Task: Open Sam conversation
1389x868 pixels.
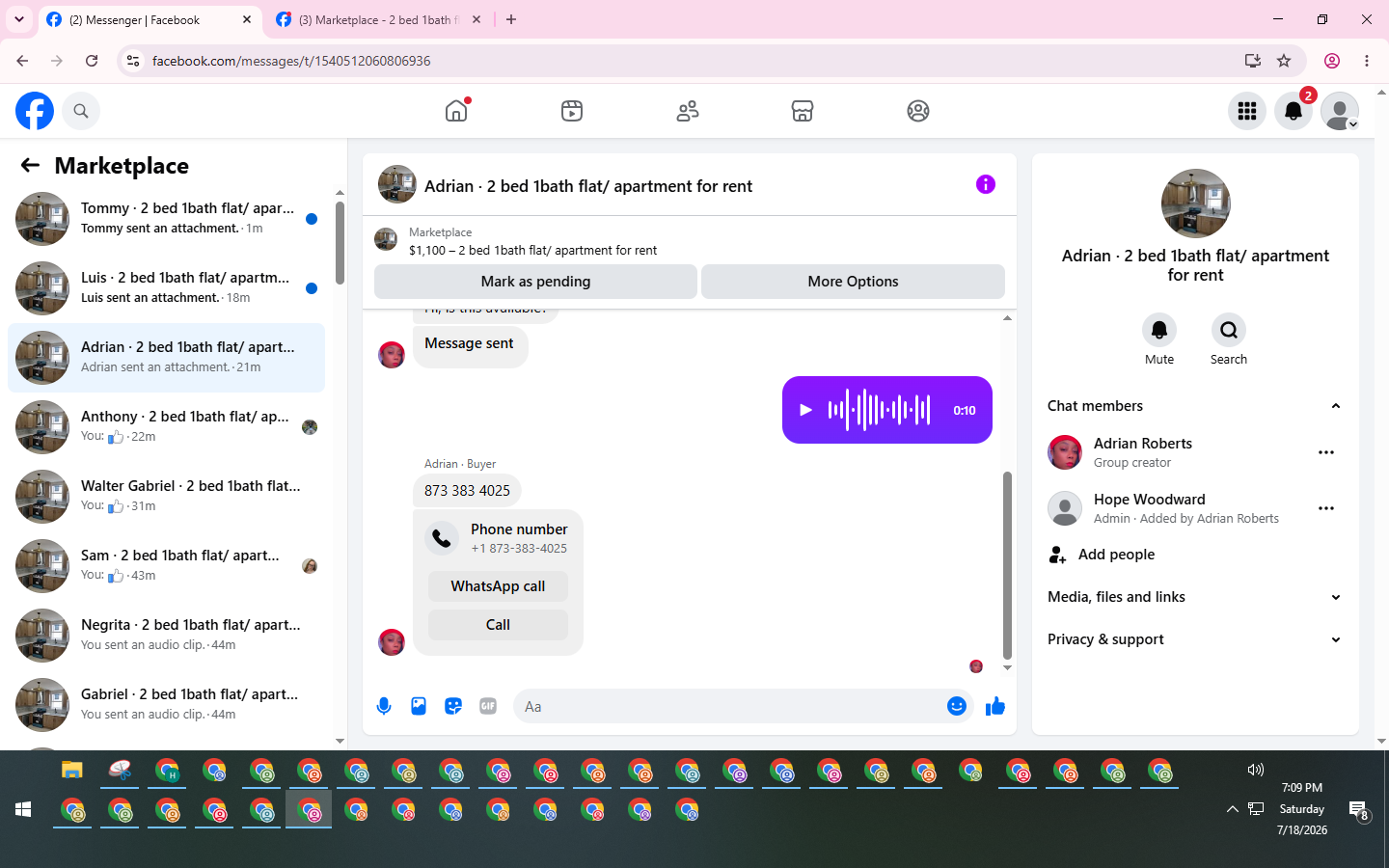Action: (x=166, y=566)
